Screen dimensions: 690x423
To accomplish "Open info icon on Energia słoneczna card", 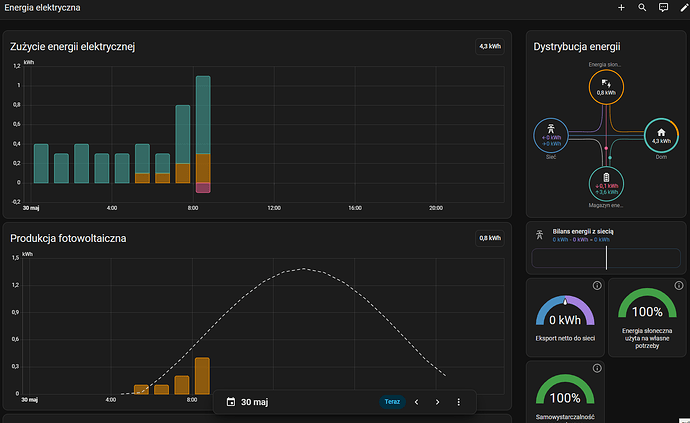I will 679,286.
